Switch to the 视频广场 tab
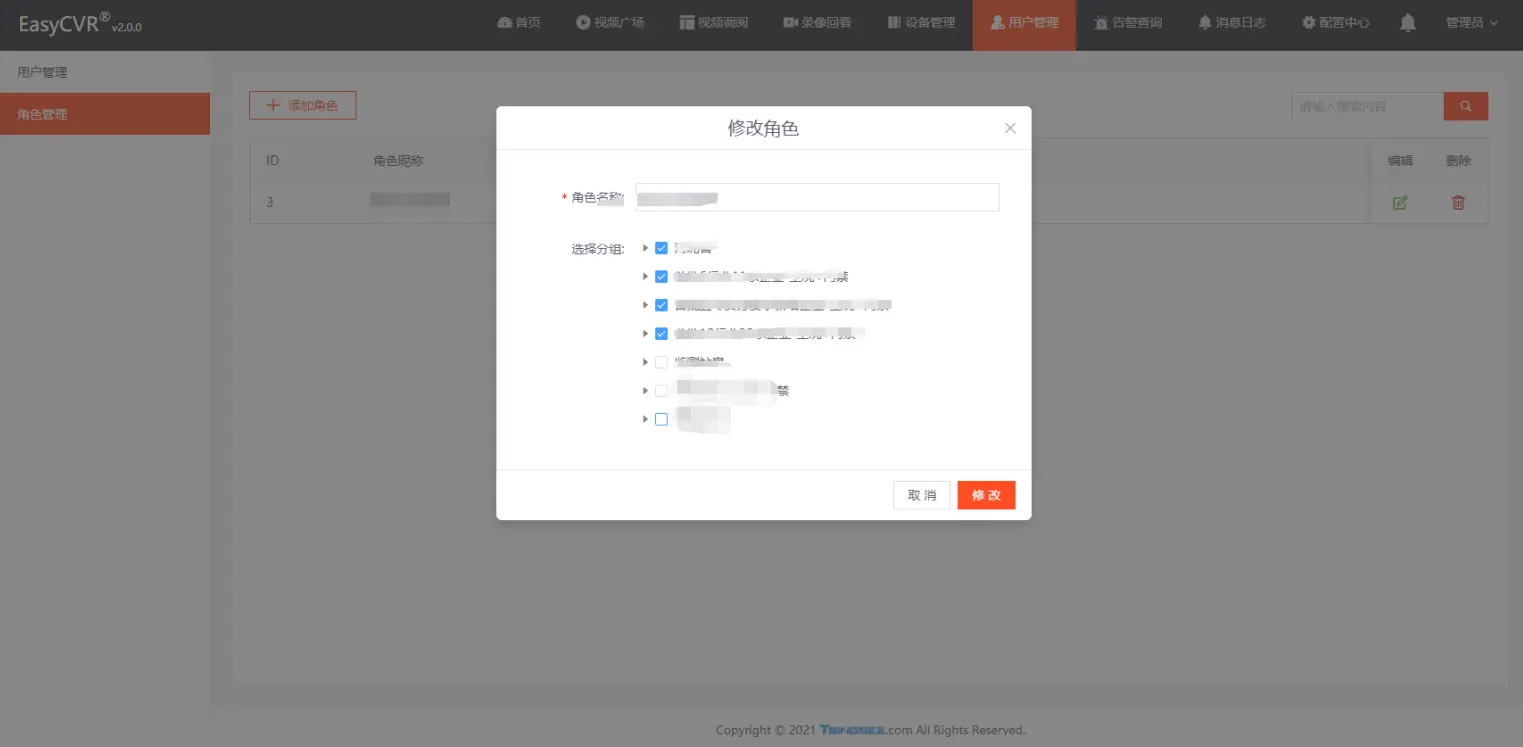Image resolution: width=1523 pixels, height=747 pixels. 610,23
